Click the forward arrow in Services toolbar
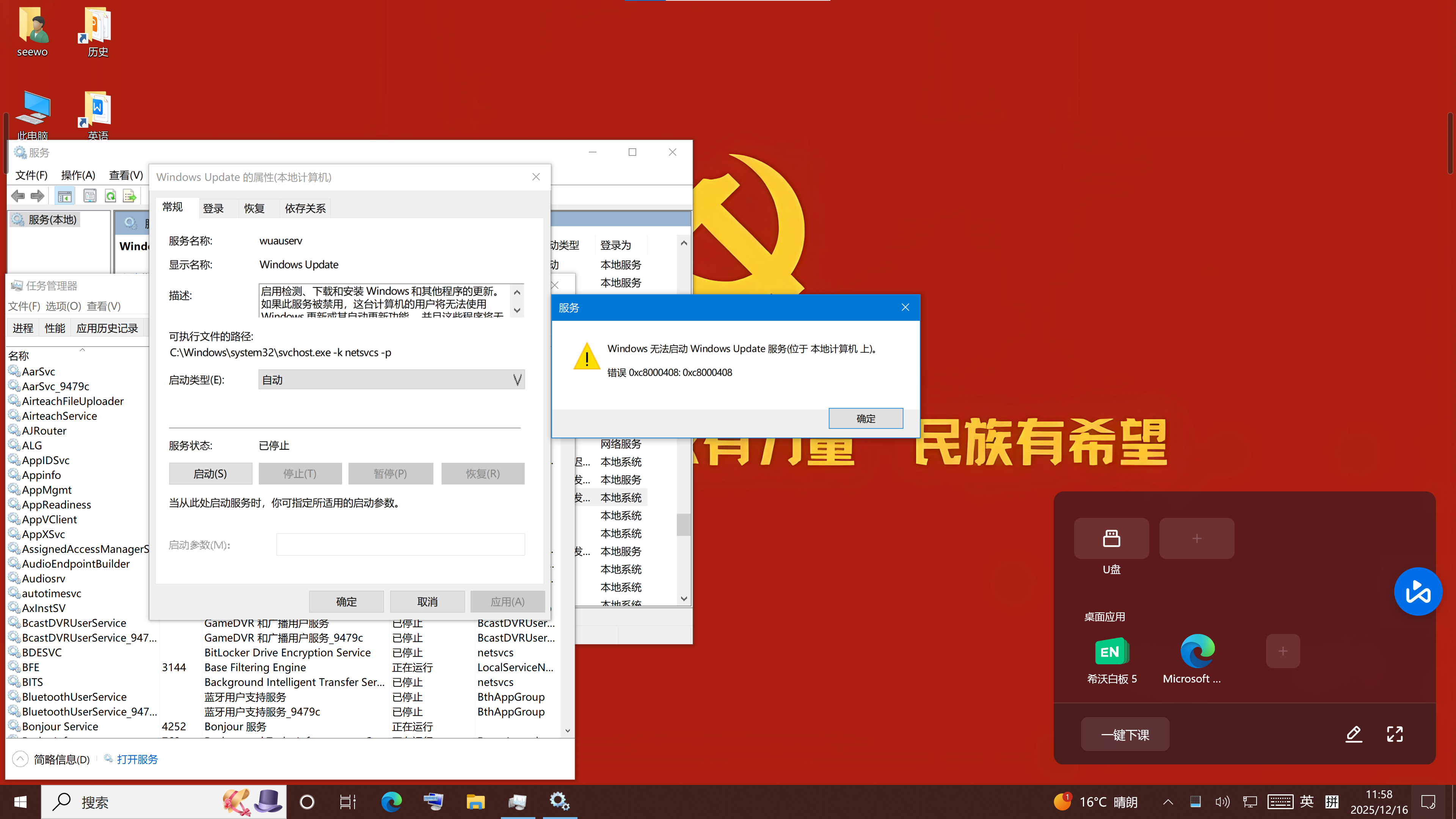Image resolution: width=1456 pixels, height=819 pixels. pyautogui.click(x=38, y=196)
